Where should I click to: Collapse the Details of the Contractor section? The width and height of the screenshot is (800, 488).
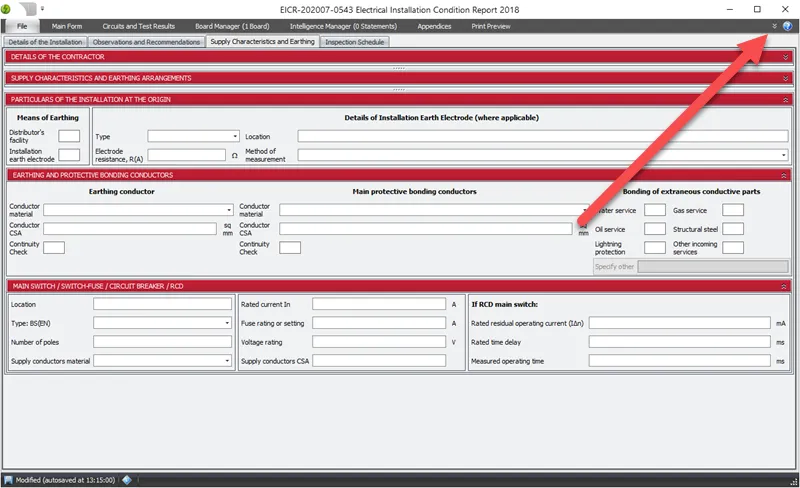pos(786,57)
